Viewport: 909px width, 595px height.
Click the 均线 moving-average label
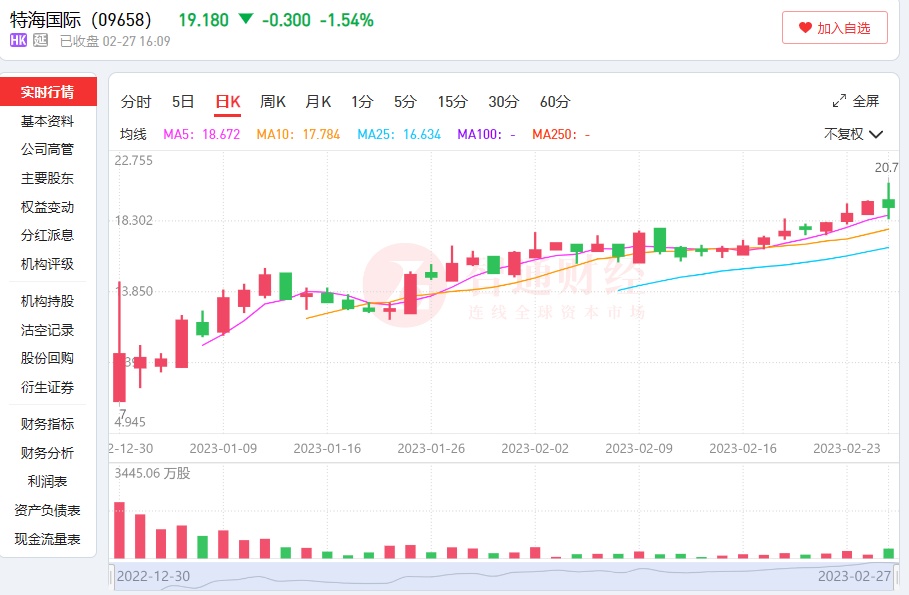click(133, 135)
